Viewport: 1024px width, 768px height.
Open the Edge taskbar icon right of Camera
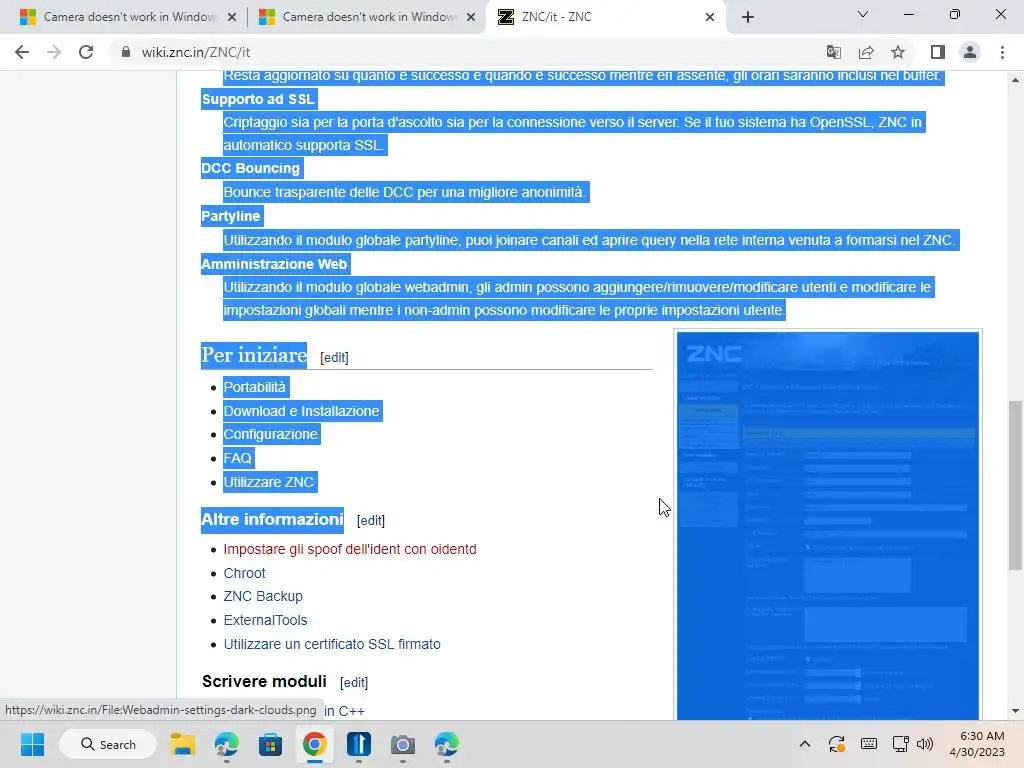pyautogui.click(x=447, y=744)
